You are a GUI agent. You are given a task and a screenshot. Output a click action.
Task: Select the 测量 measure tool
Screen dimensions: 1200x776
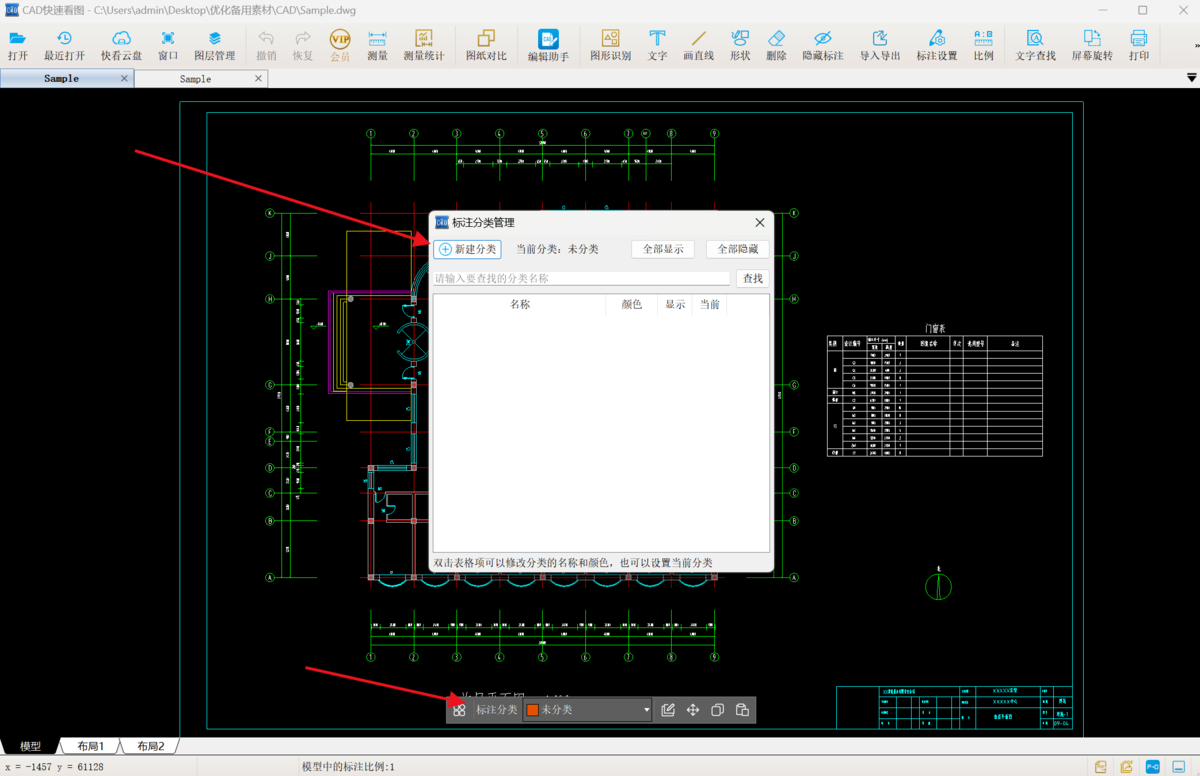click(377, 45)
